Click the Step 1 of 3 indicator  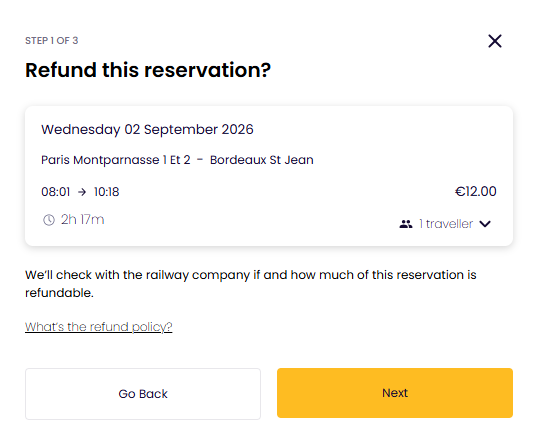tap(52, 41)
